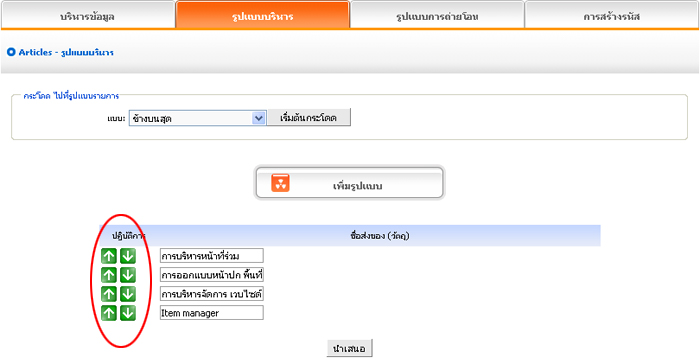Open the รูปแบบการถ่ายโอน tab
This screenshot has width=700, height=364.
coord(437,15)
